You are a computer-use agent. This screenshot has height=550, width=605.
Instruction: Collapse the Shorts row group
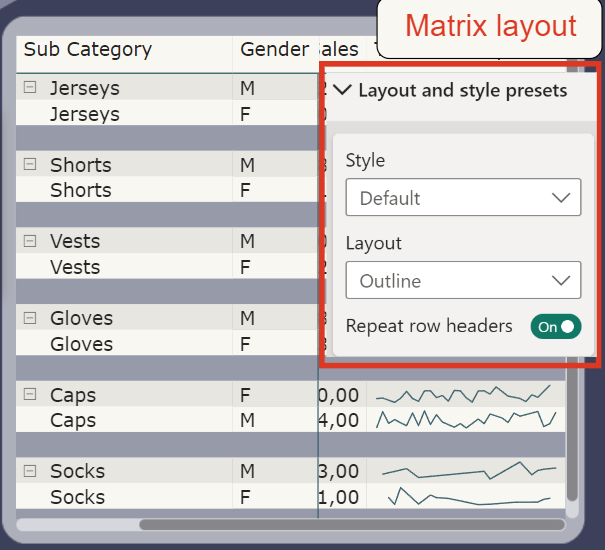pyautogui.click(x=30, y=165)
